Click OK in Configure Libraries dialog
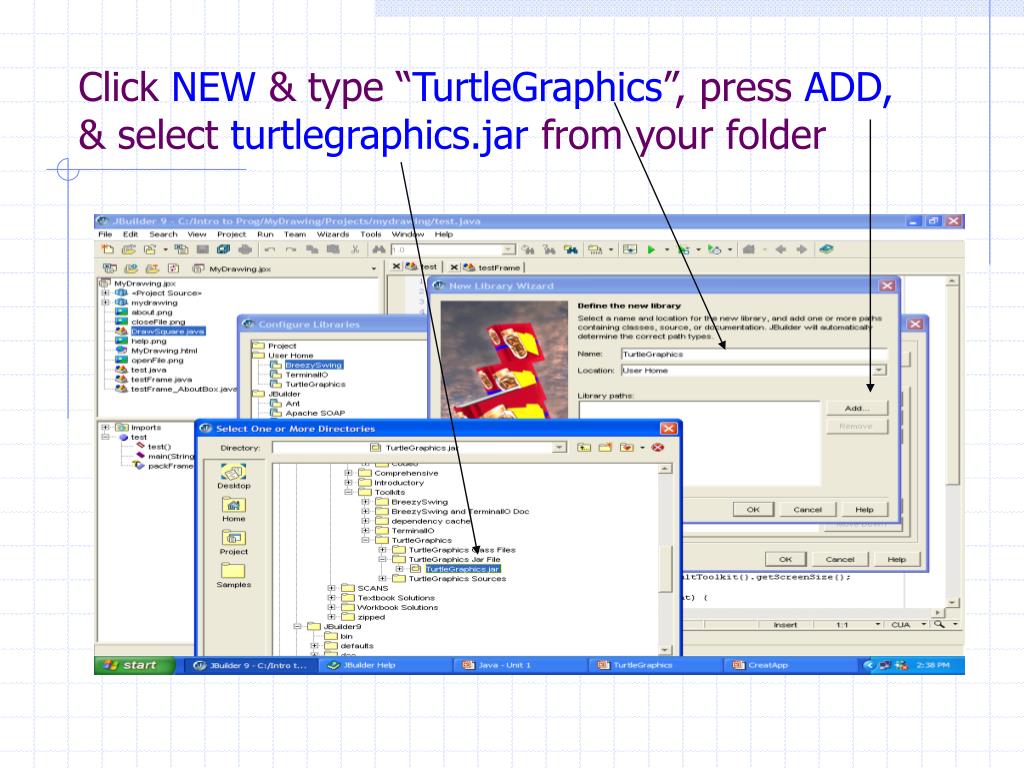 [786, 559]
